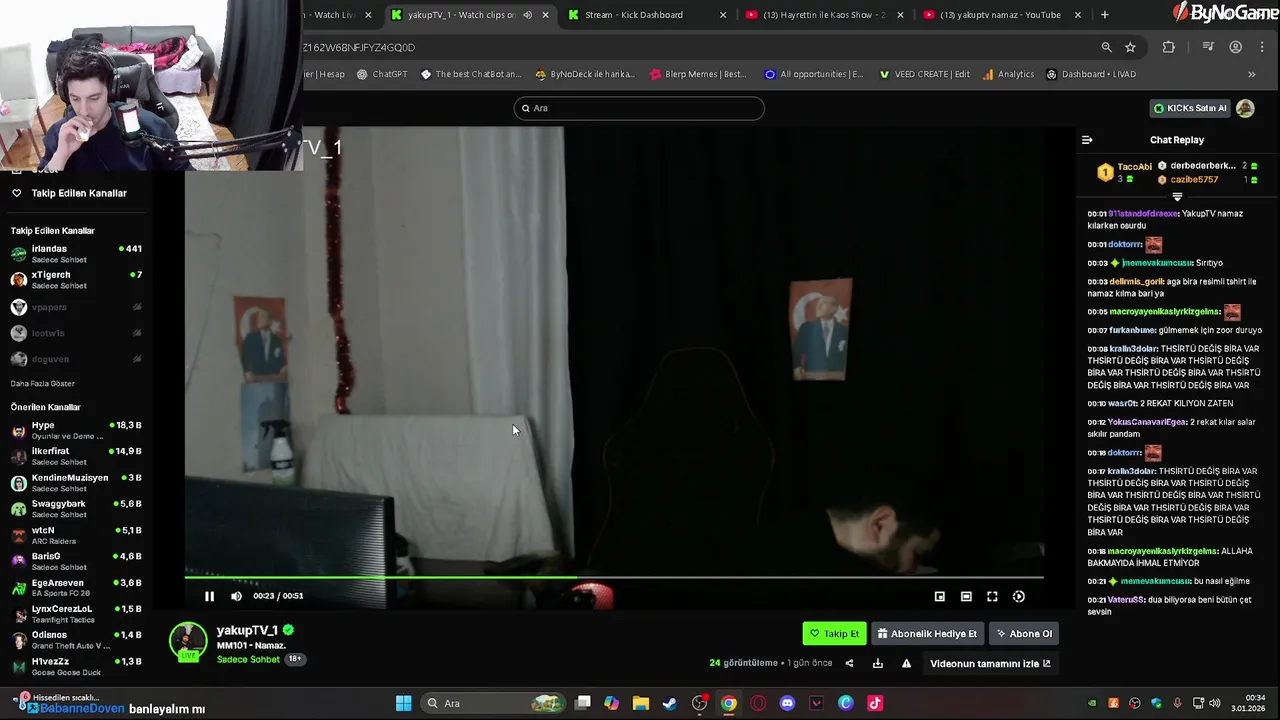Click the Ara search field on Kick
The width and height of the screenshot is (1280, 720).
(x=639, y=108)
